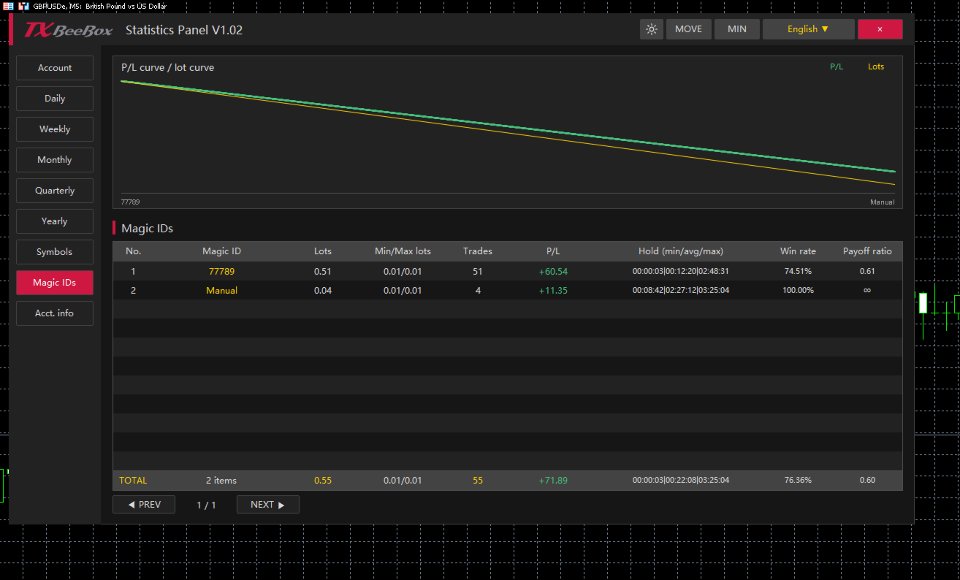Open the Yearly tab

54,221
